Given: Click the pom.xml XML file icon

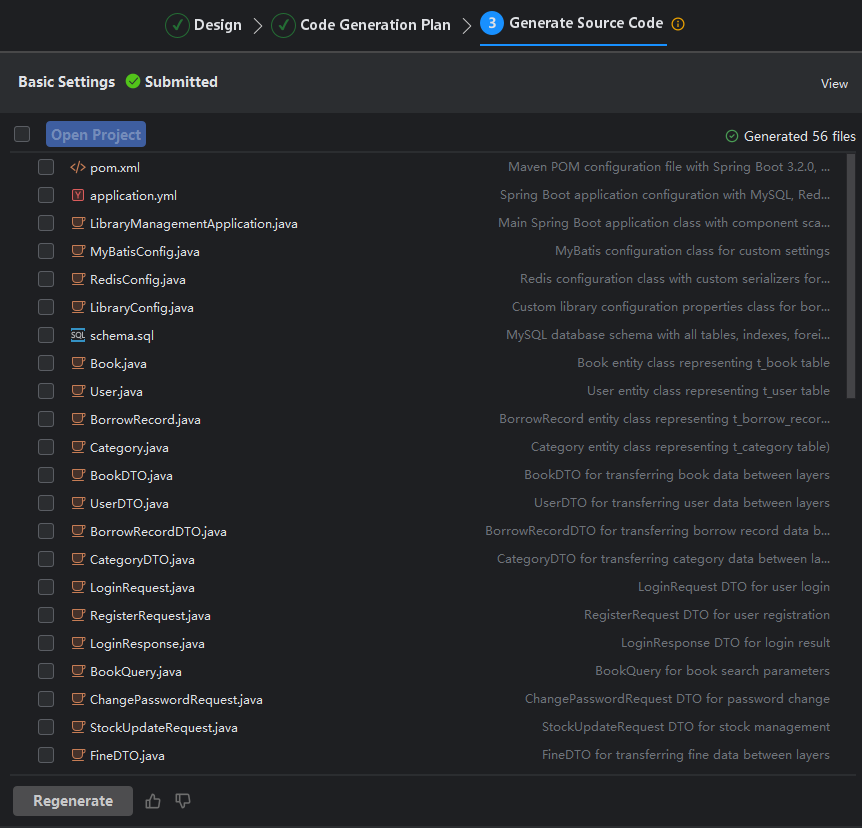Looking at the screenshot, I should [x=78, y=167].
